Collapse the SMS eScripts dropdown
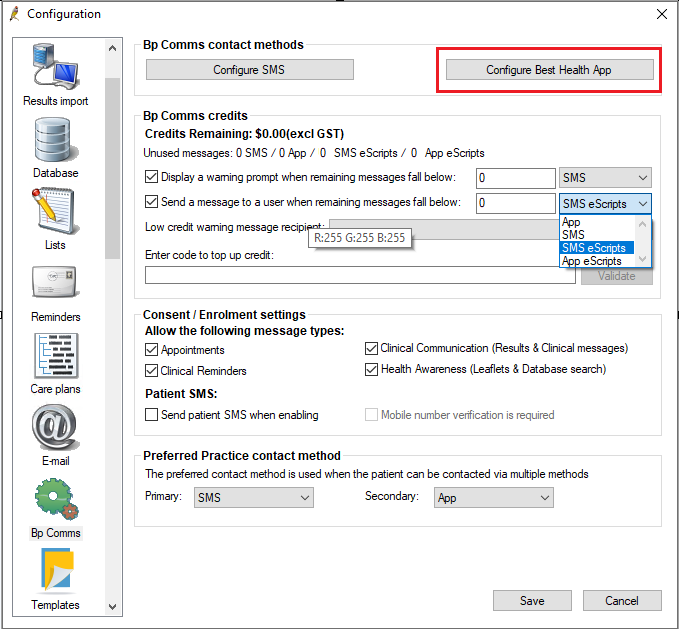This screenshot has height=629, width=679. tap(605, 203)
